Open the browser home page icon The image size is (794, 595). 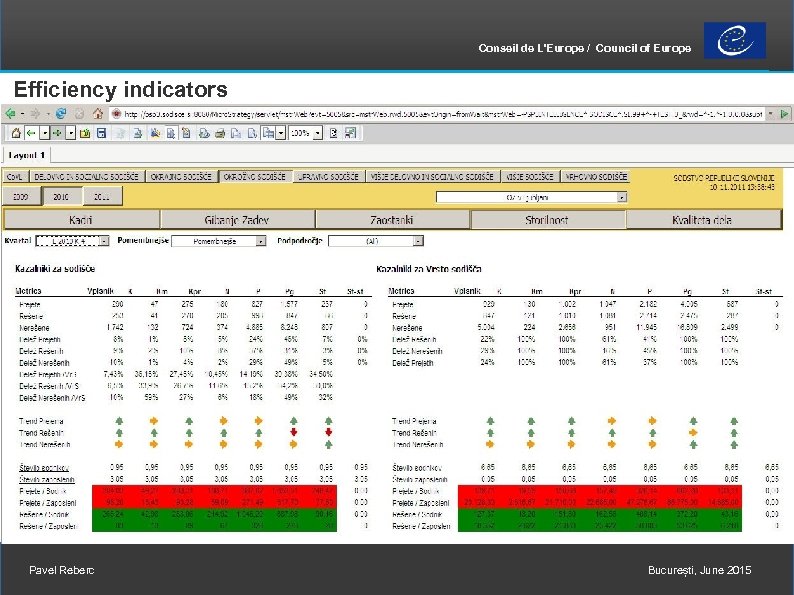98,113
